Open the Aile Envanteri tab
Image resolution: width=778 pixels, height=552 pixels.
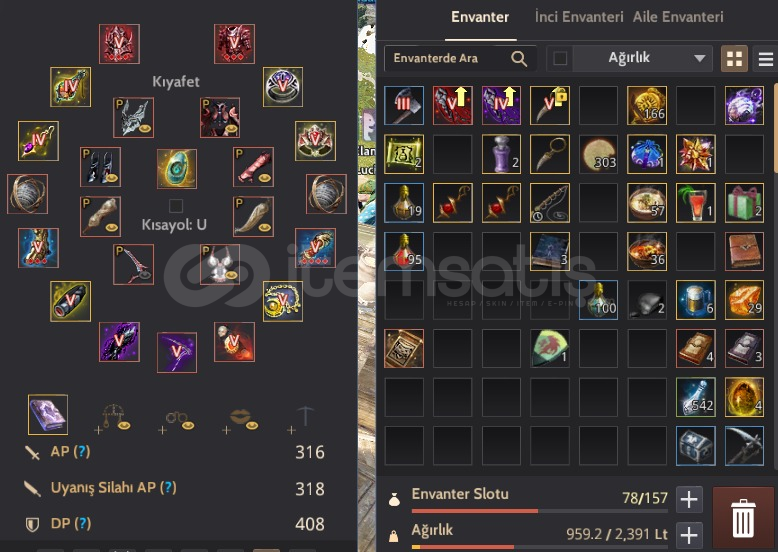[678, 17]
